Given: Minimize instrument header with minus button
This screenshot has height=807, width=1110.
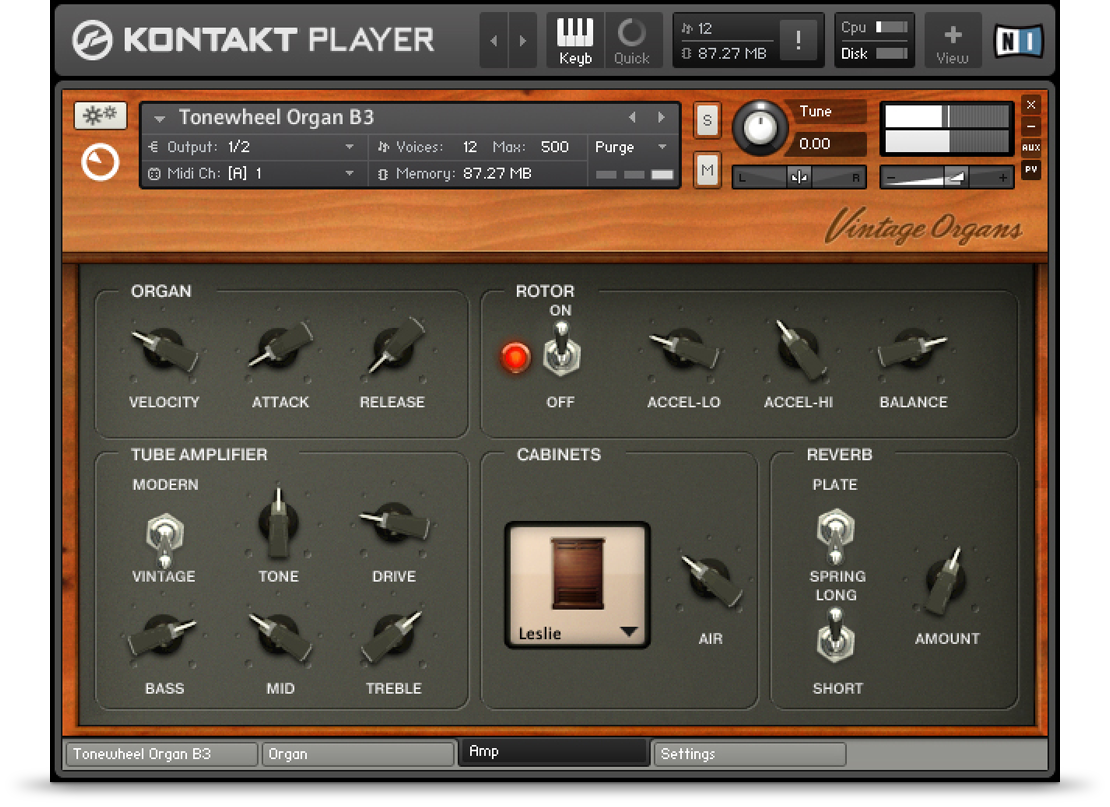Looking at the screenshot, I should pos(1031,126).
